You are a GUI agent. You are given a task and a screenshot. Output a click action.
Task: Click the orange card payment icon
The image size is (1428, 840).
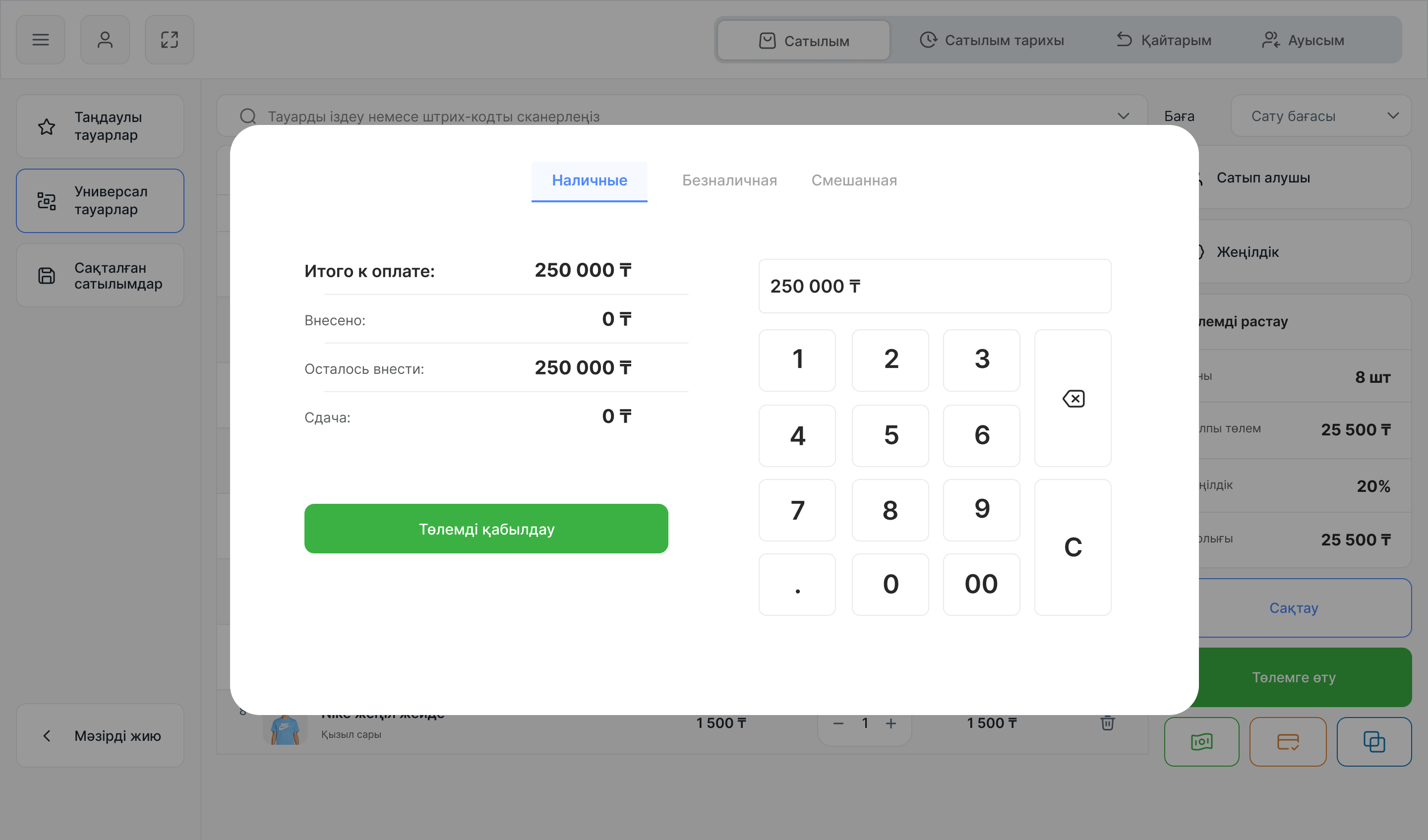1288,742
